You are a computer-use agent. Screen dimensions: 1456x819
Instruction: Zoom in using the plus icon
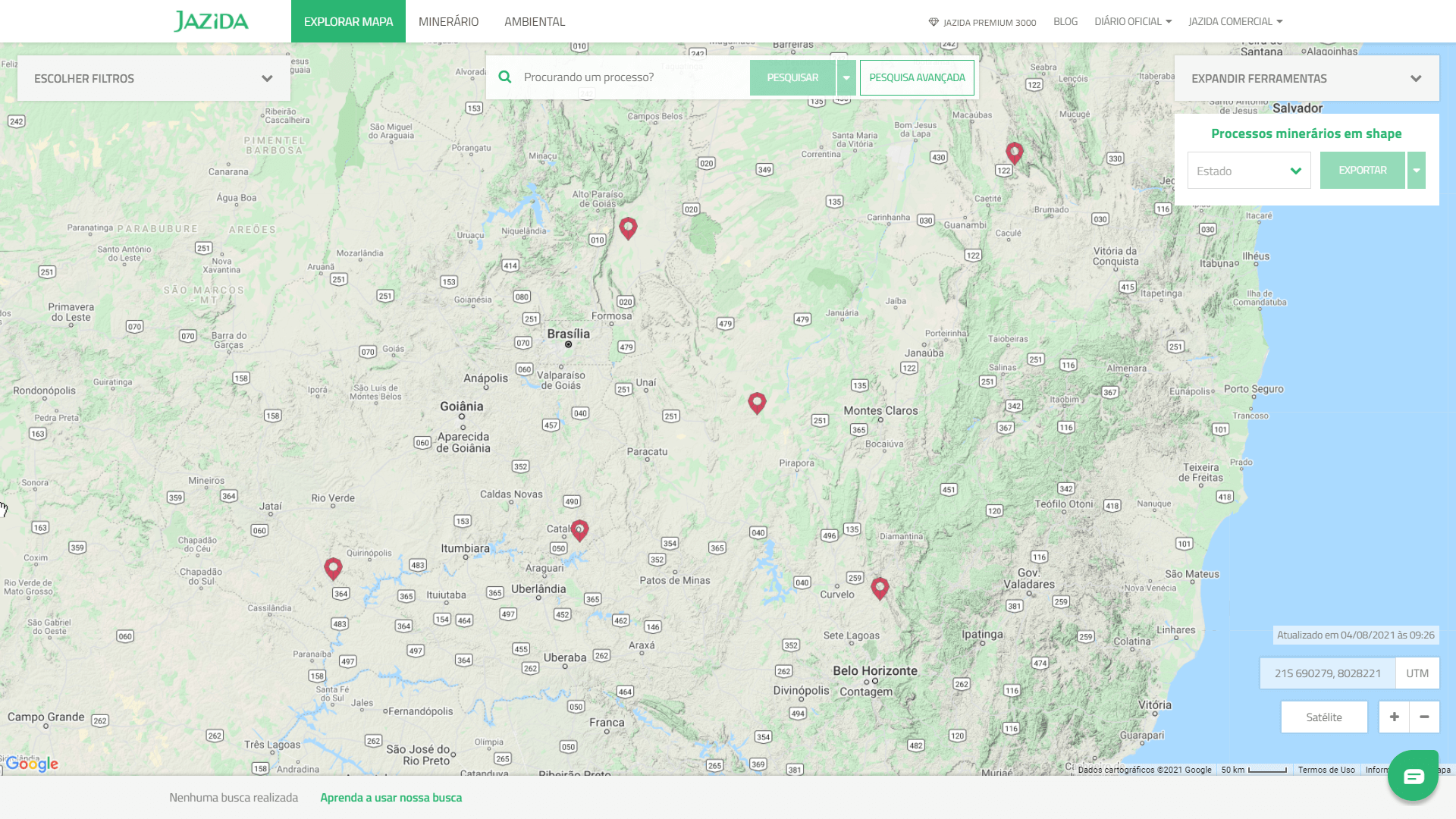(x=1394, y=717)
